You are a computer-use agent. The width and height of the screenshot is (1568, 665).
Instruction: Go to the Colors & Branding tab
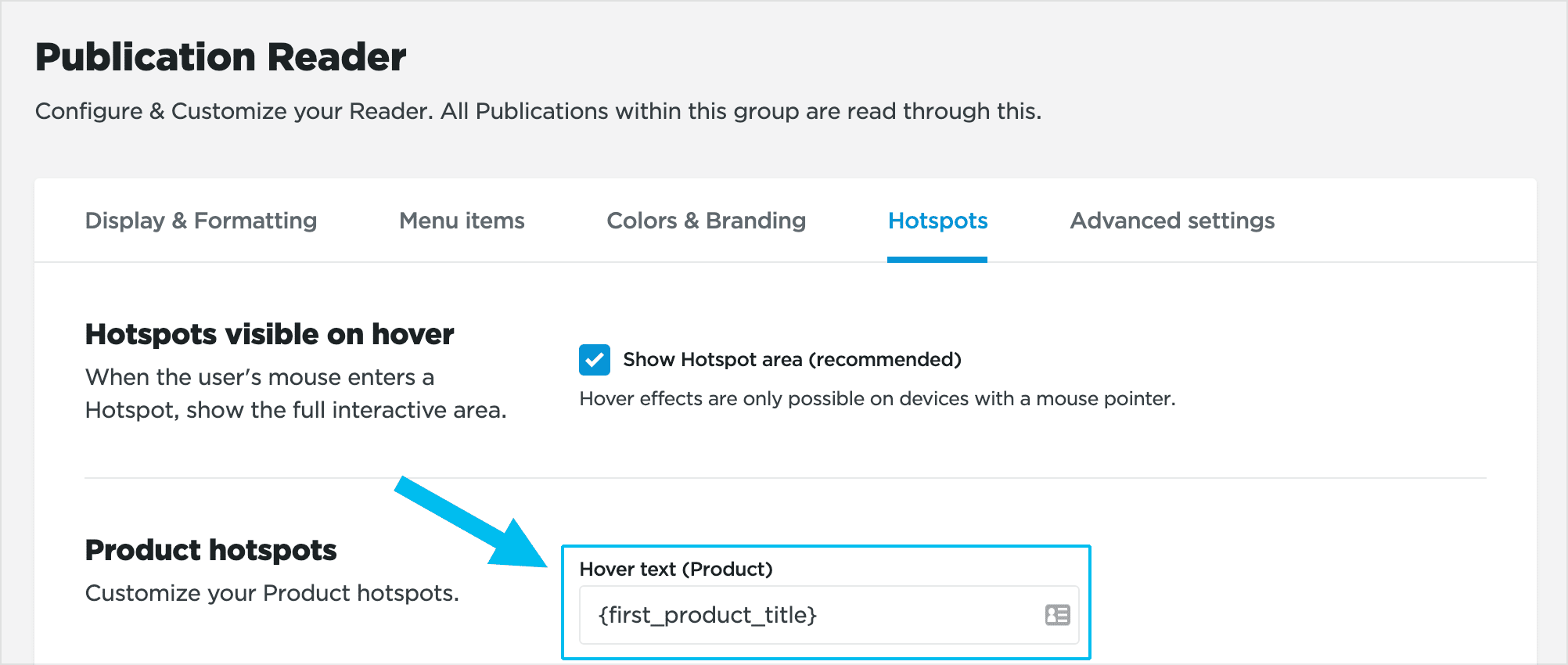click(x=706, y=221)
